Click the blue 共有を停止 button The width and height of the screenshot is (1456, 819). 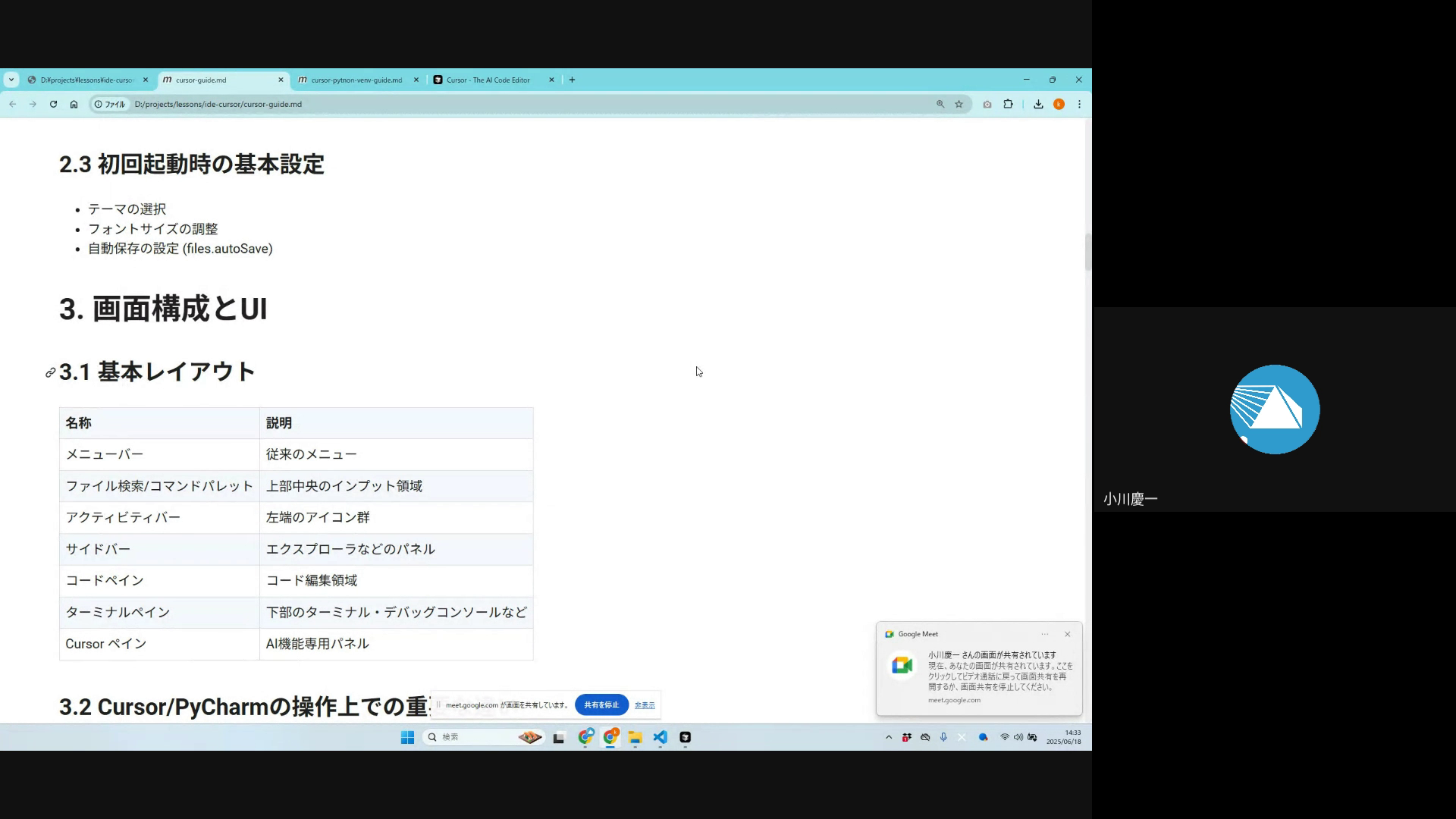pyautogui.click(x=601, y=704)
